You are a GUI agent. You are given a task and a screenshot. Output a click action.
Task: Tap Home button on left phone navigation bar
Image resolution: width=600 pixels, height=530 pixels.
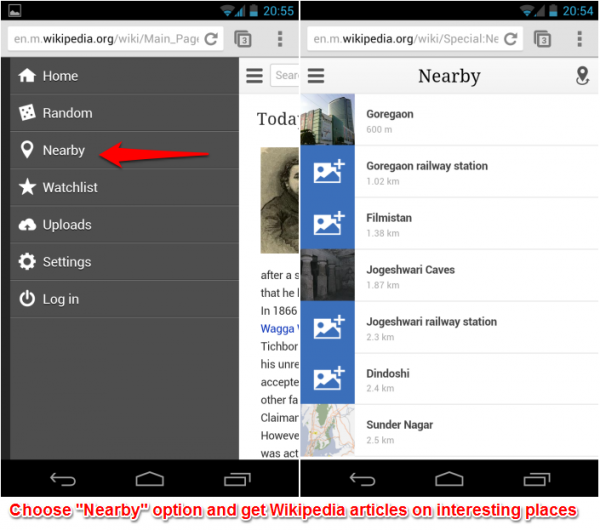pyautogui.click(x=150, y=479)
